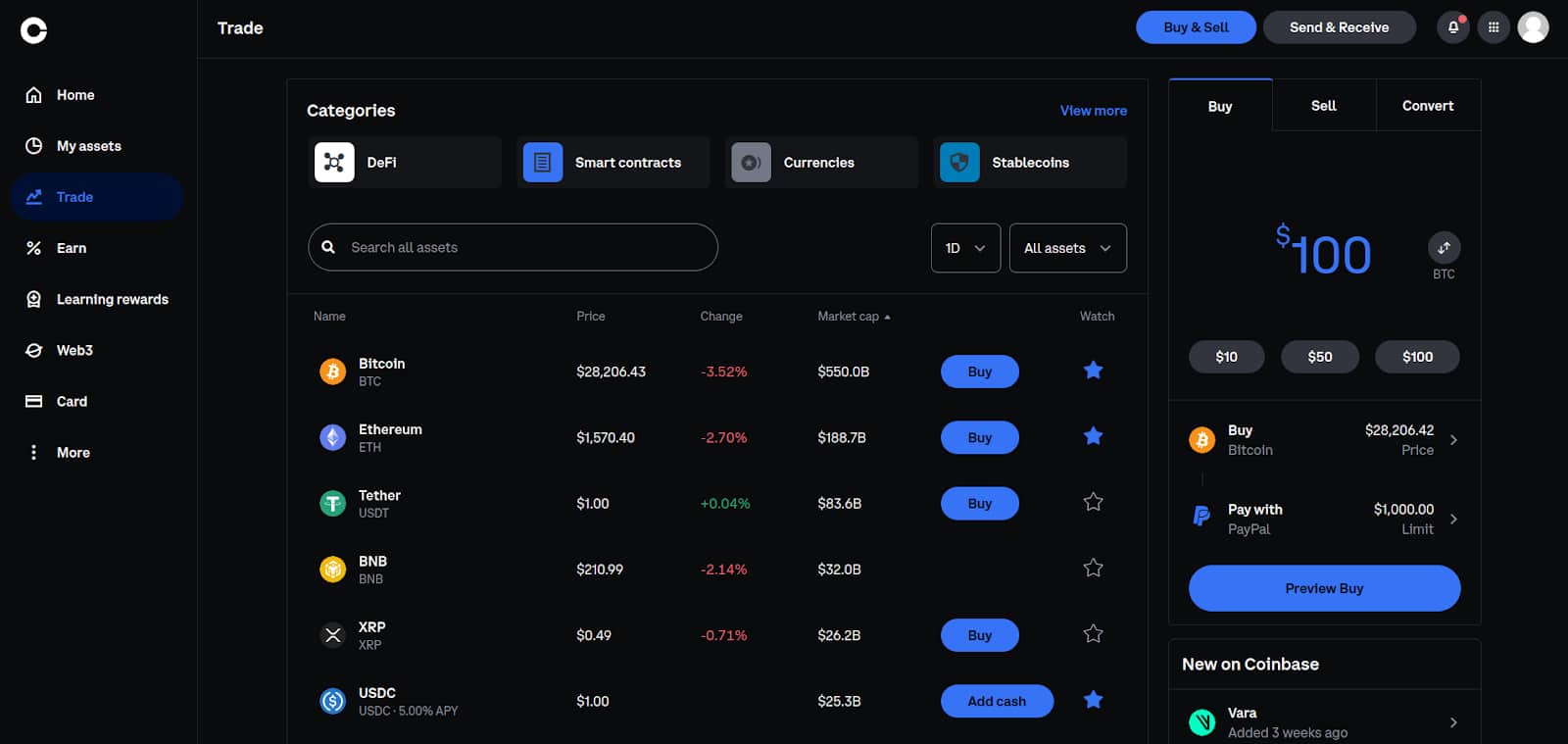Switch to the Sell tab
Viewport: 1568px width, 744px height.
pos(1324,106)
